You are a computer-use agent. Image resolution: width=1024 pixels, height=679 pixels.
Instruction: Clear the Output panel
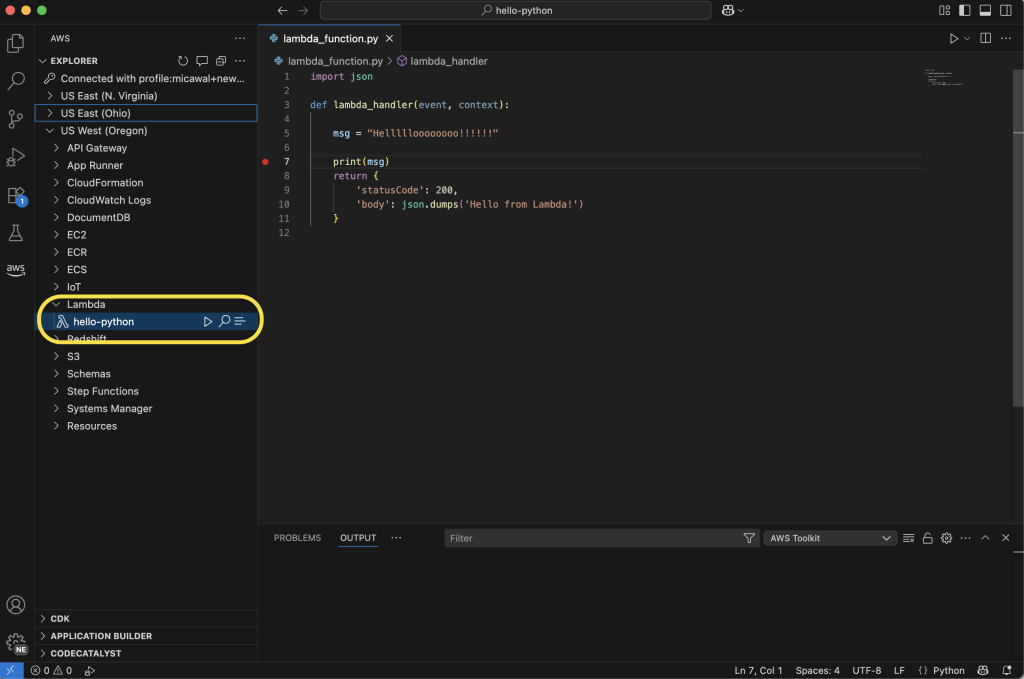click(x=908, y=537)
